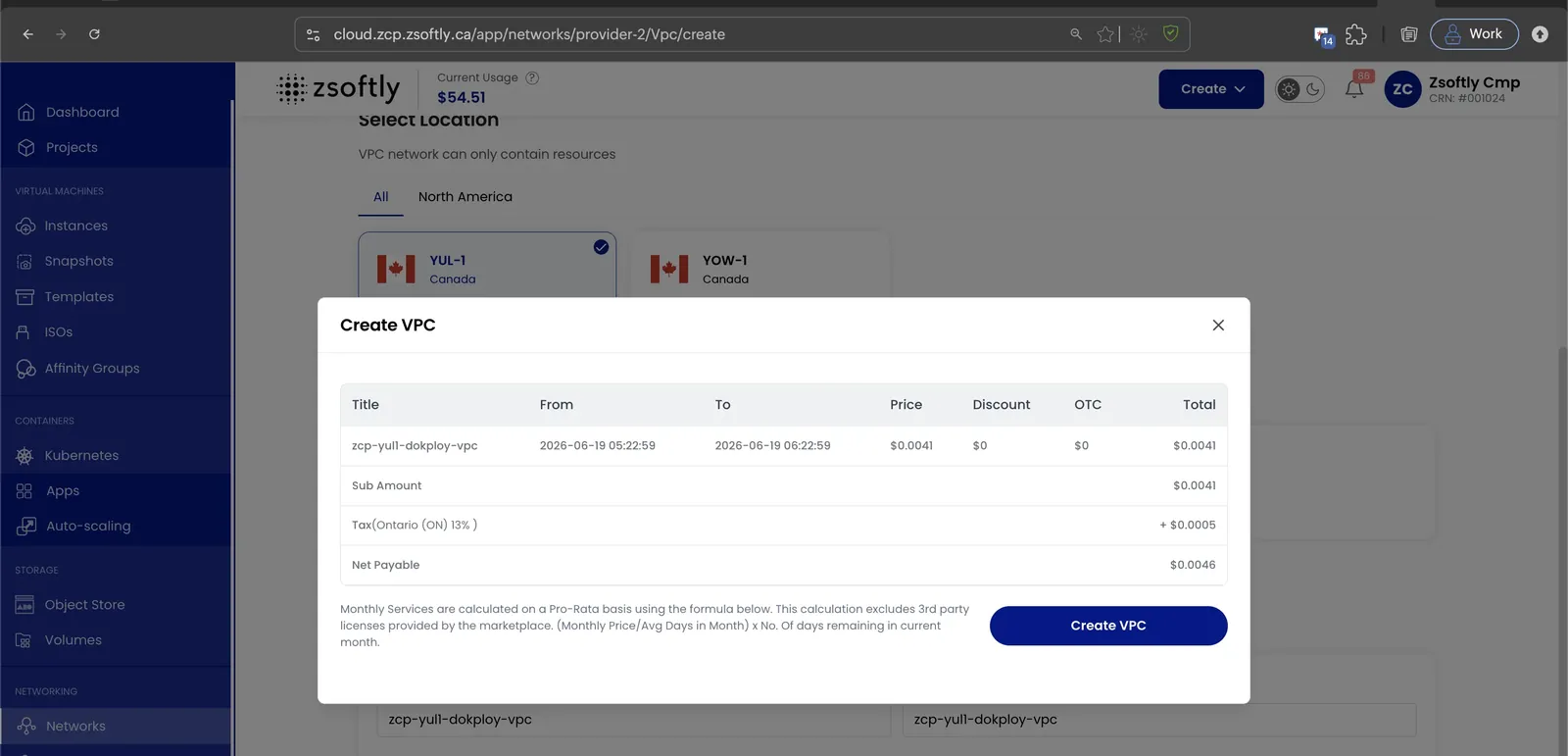Click the Kubernetes wheel icon
This screenshot has width=1568, height=756.
(x=25, y=456)
